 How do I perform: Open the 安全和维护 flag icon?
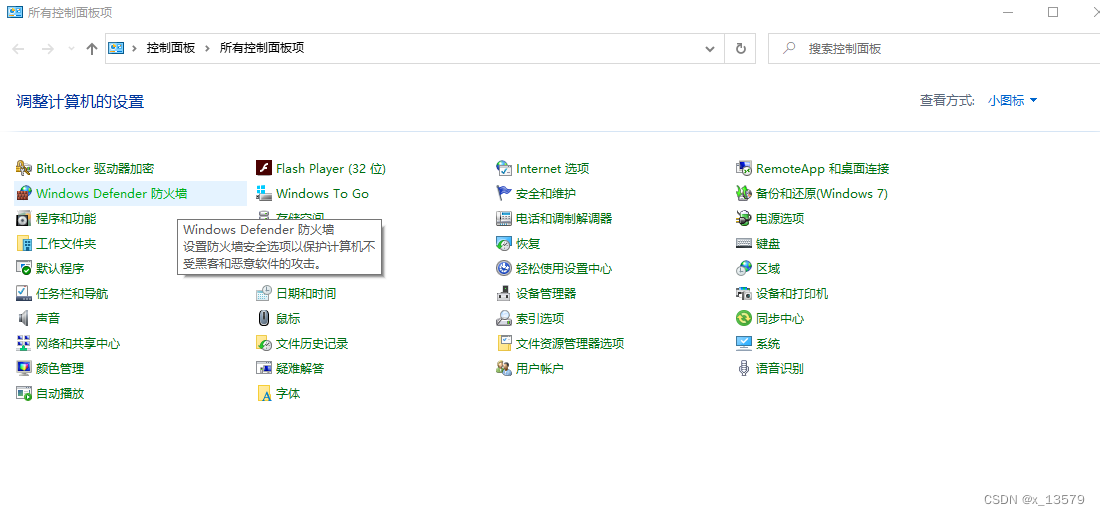click(504, 194)
